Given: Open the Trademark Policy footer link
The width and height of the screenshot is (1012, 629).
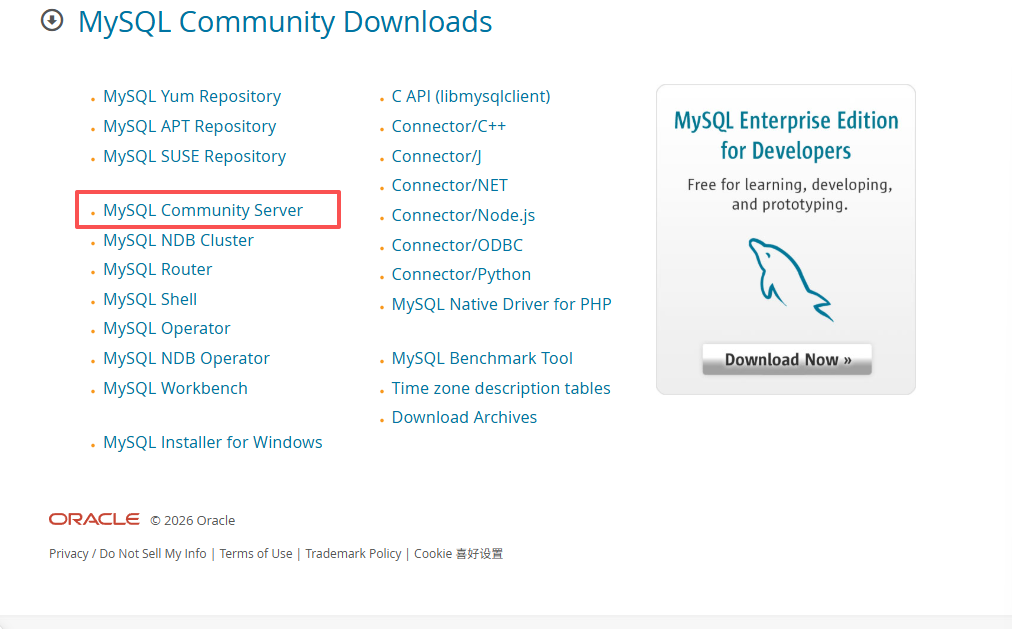Looking at the screenshot, I should pyautogui.click(x=353, y=554).
